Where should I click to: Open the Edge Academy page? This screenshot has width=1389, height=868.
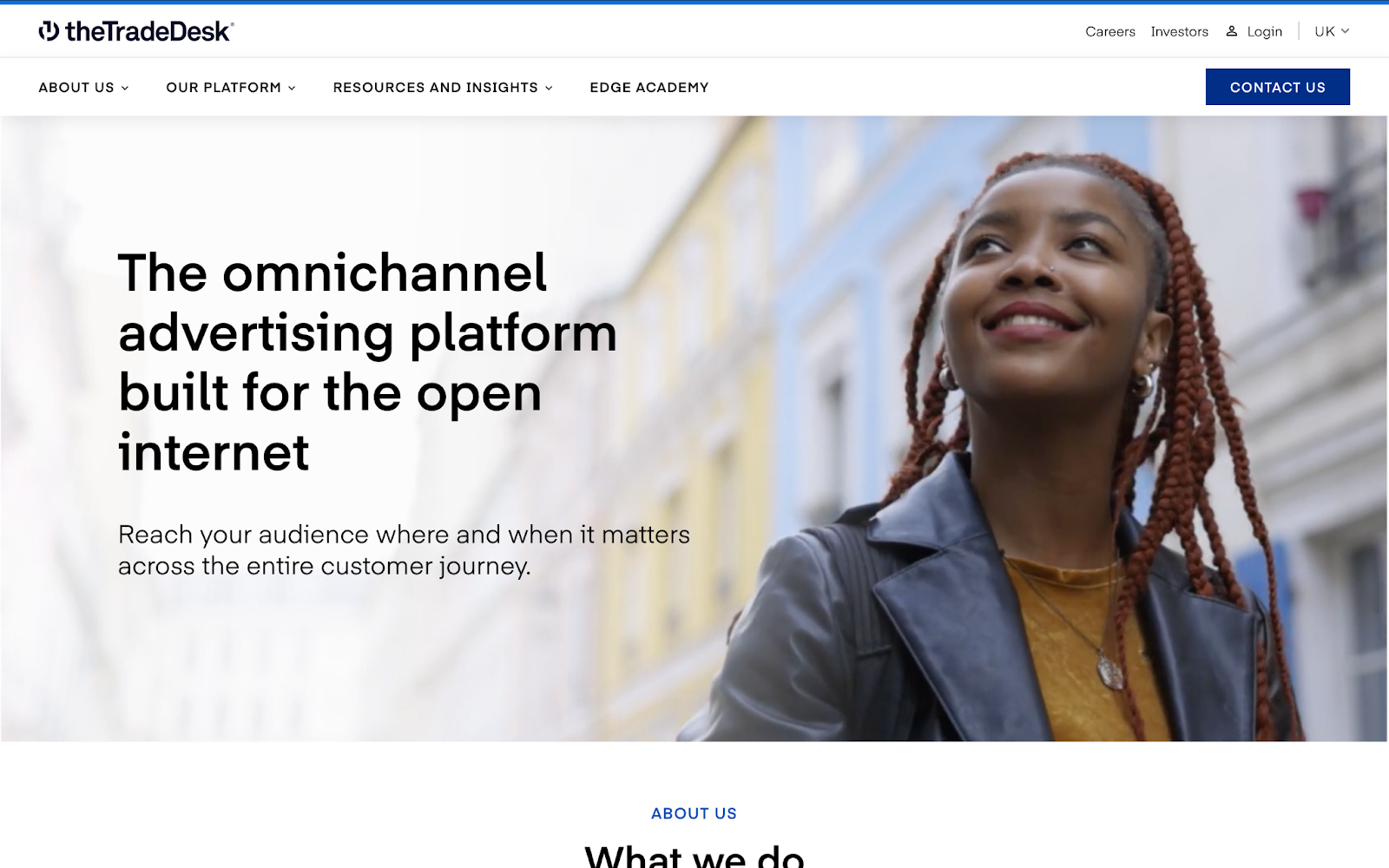point(649,88)
